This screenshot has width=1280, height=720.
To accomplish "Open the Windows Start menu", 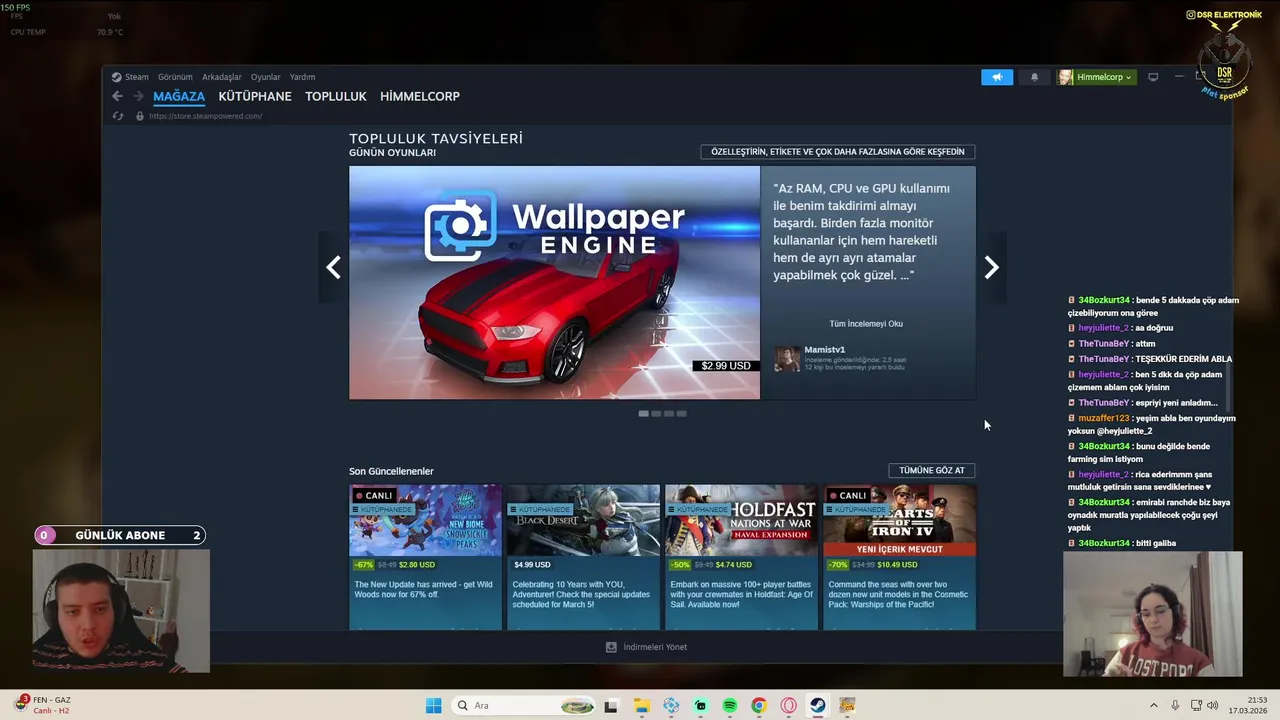I will (x=433, y=706).
